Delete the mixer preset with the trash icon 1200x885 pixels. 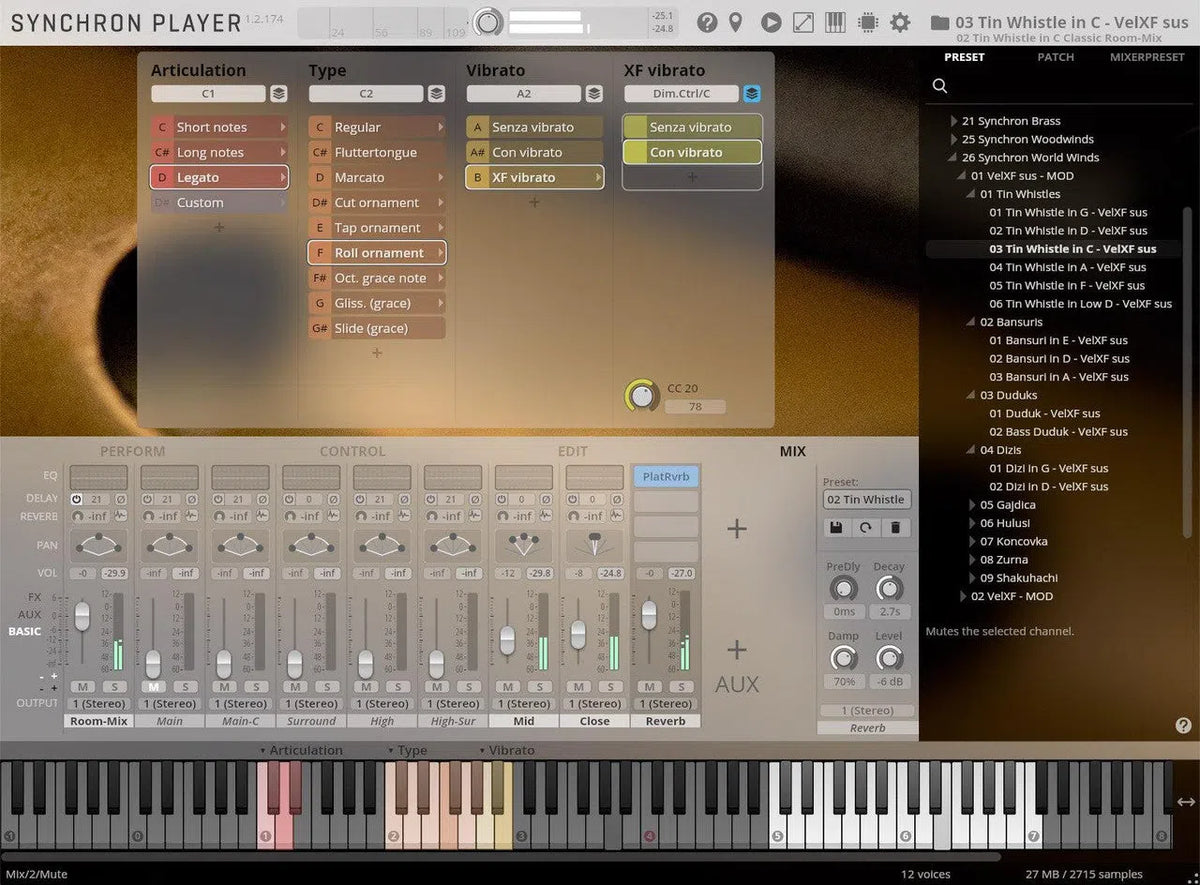pos(895,527)
